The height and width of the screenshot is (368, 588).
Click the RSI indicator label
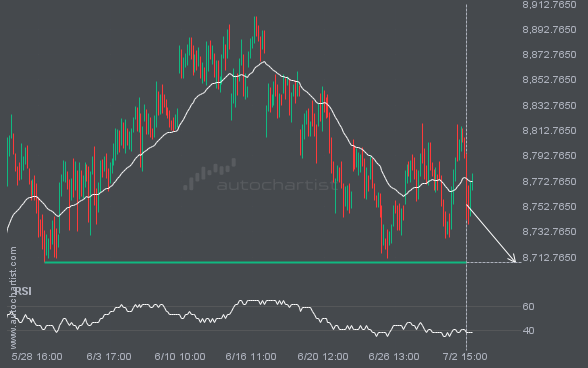23,291
